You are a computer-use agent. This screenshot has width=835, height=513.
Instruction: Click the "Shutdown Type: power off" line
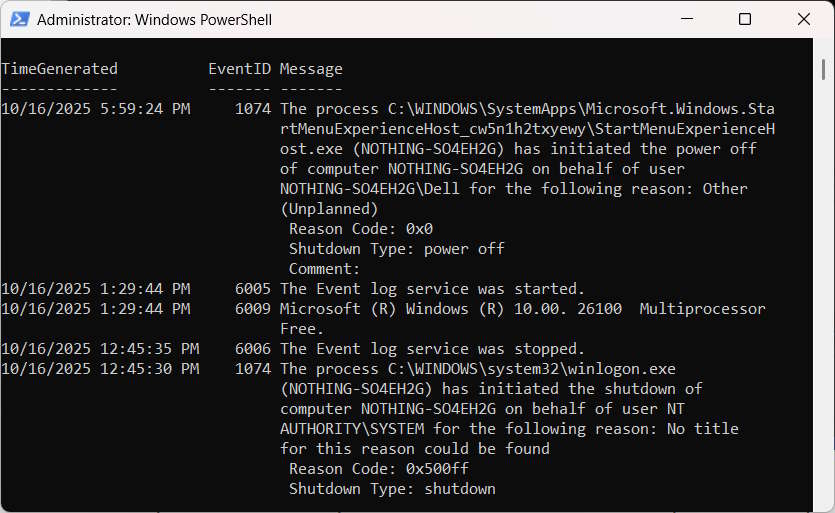(x=396, y=249)
